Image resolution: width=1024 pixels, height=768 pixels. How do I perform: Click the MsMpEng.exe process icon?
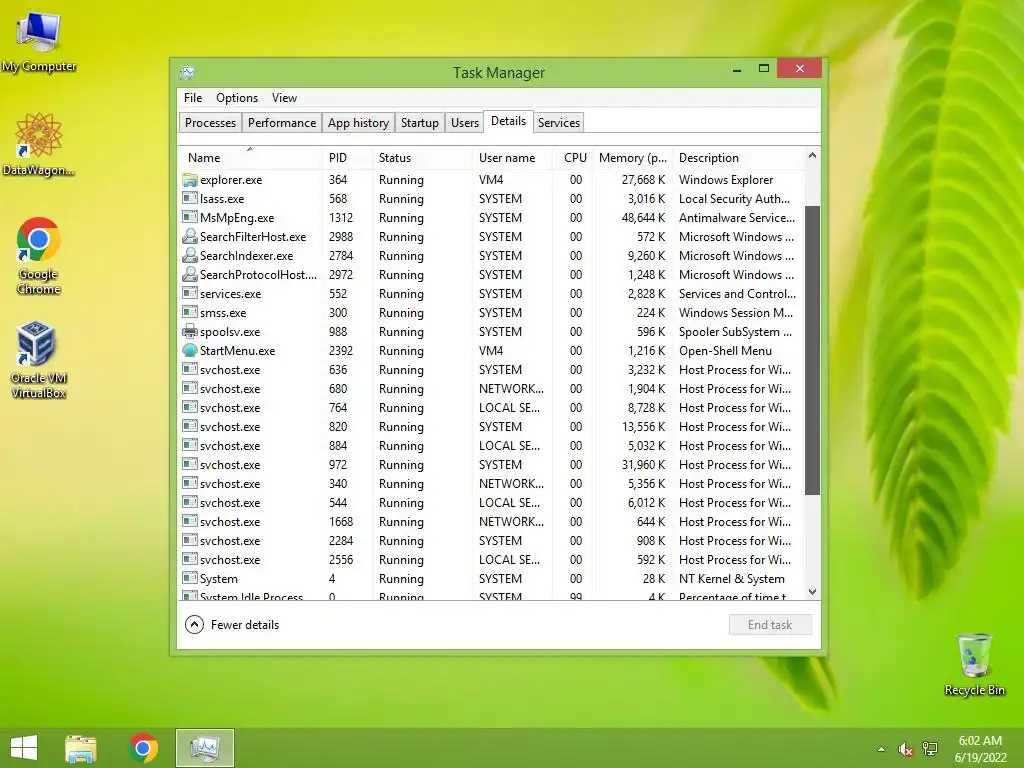point(189,217)
